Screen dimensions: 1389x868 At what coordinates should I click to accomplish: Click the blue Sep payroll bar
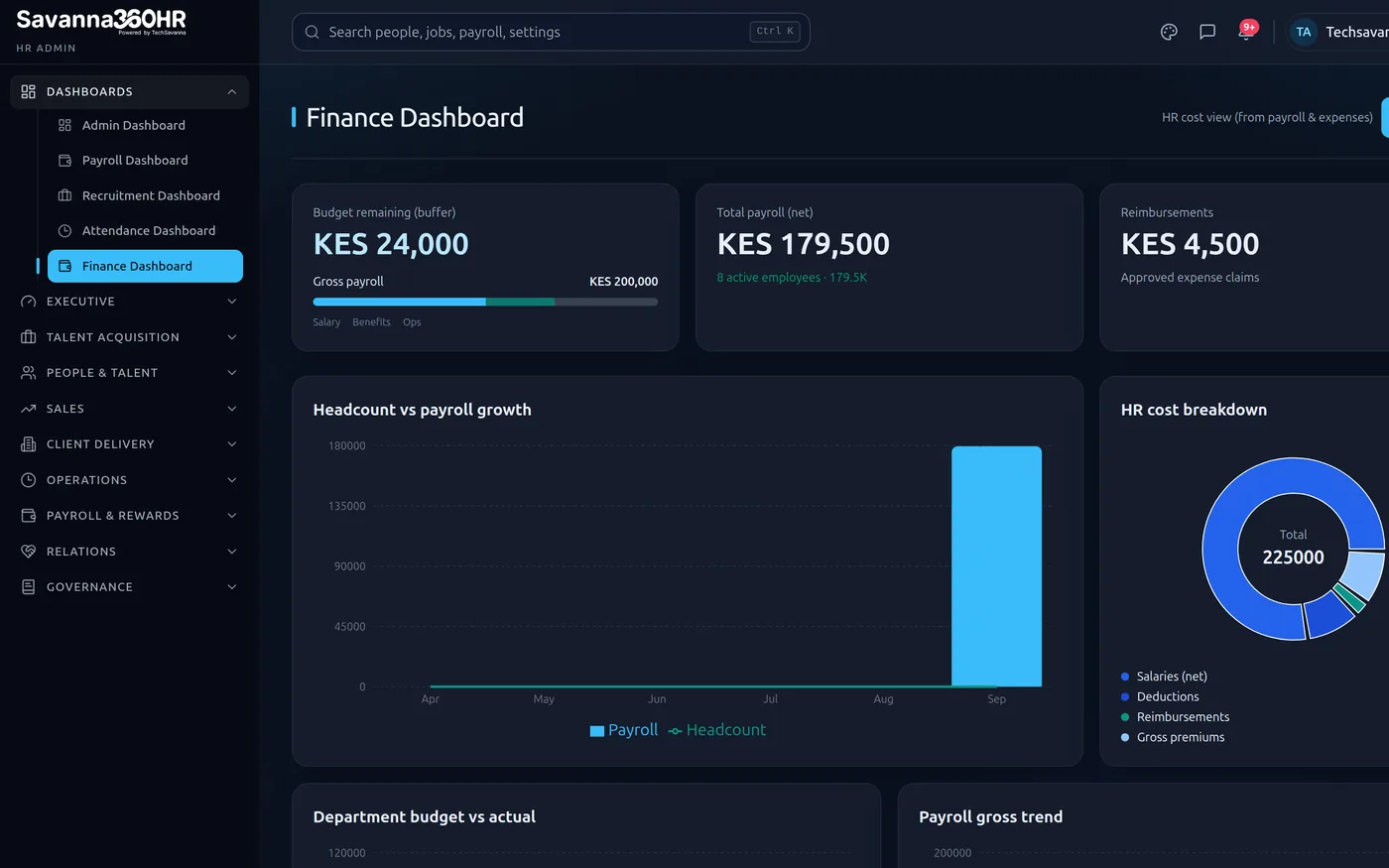996,566
